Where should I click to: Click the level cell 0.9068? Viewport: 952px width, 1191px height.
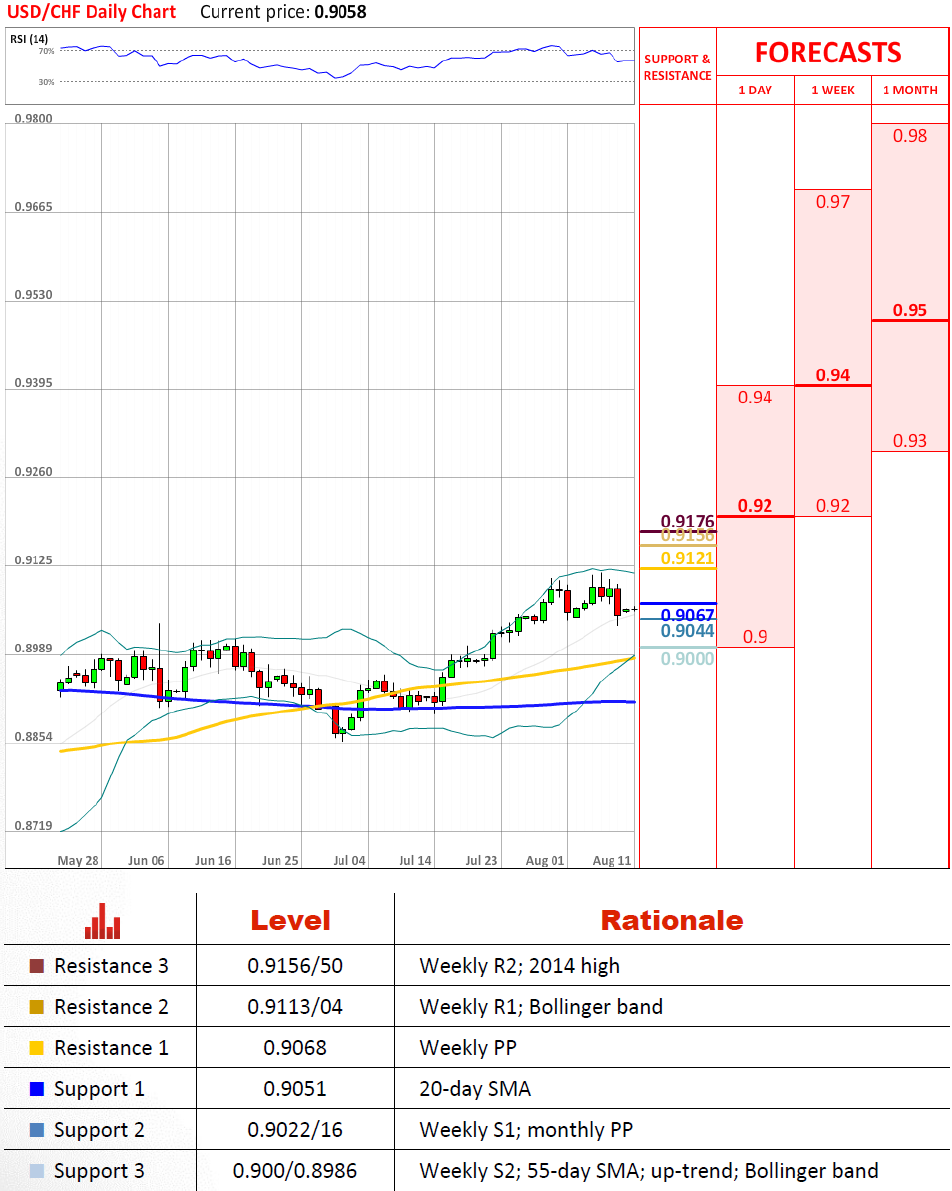[x=295, y=1048]
